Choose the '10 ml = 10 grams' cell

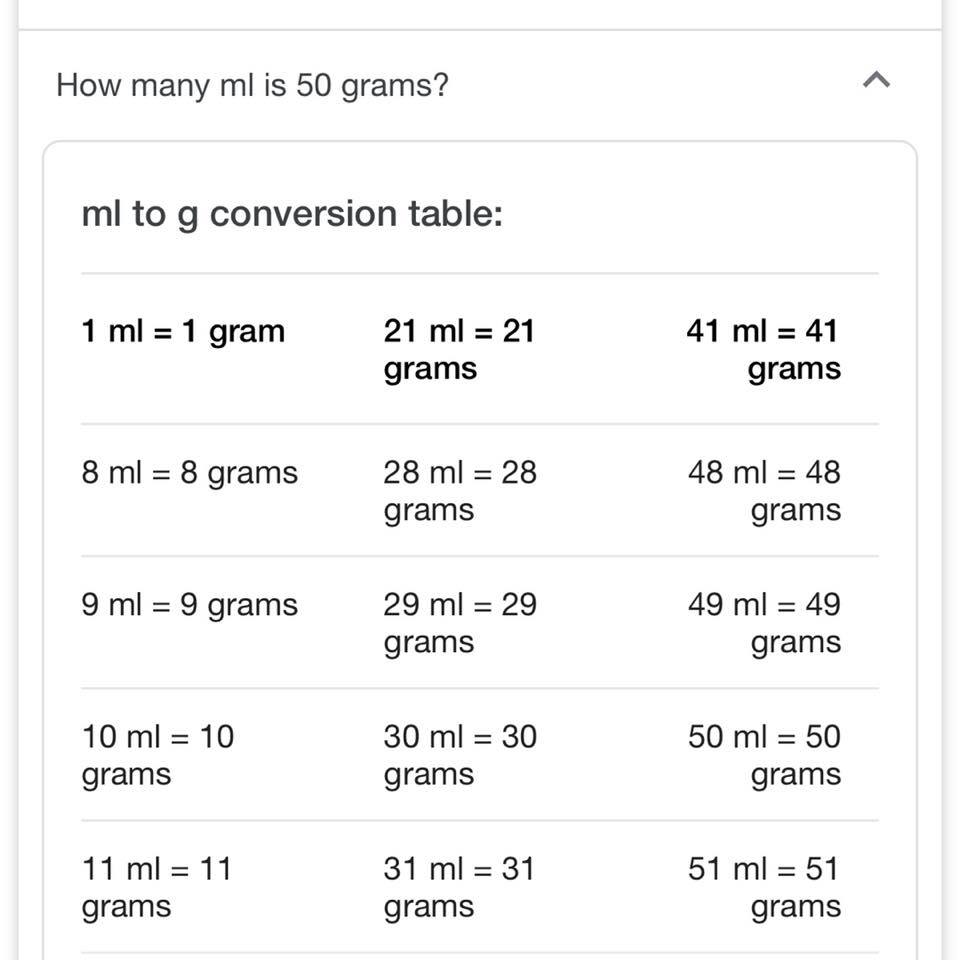[x=157, y=755]
